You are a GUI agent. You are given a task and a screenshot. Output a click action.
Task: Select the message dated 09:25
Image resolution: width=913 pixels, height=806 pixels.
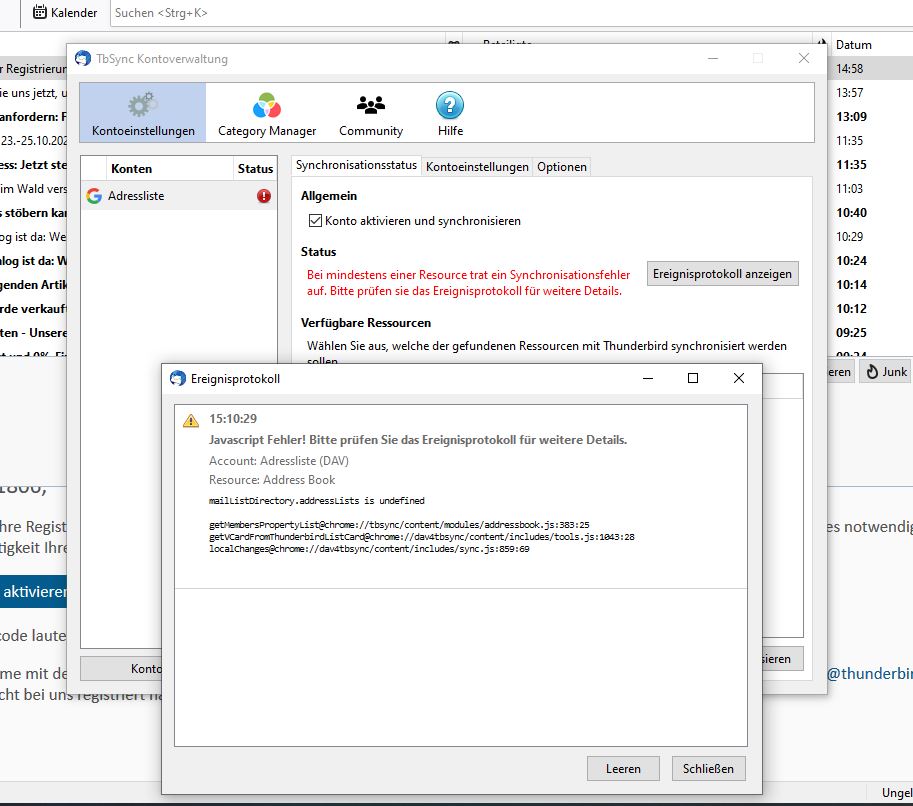tap(851, 333)
